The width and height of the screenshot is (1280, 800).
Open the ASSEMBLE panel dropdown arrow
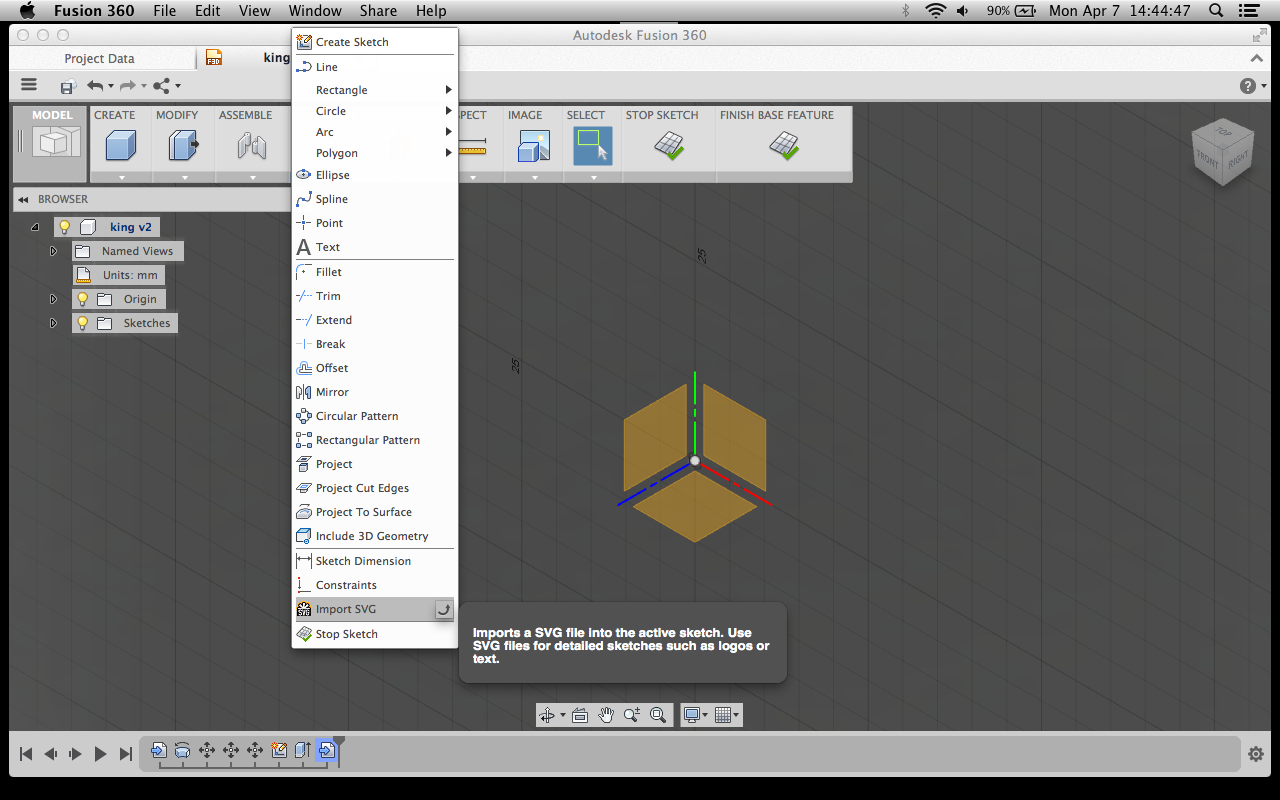click(x=251, y=177)
